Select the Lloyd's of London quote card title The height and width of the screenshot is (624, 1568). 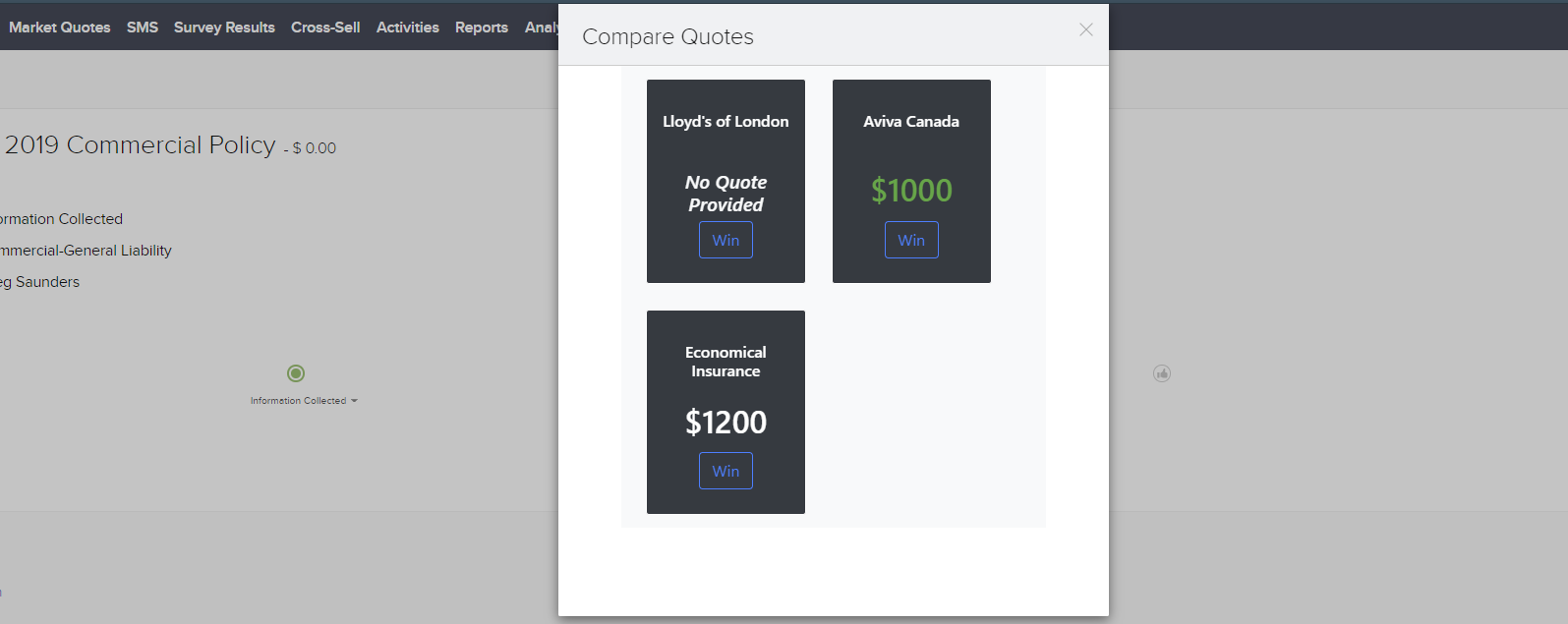tap(726, 122)
